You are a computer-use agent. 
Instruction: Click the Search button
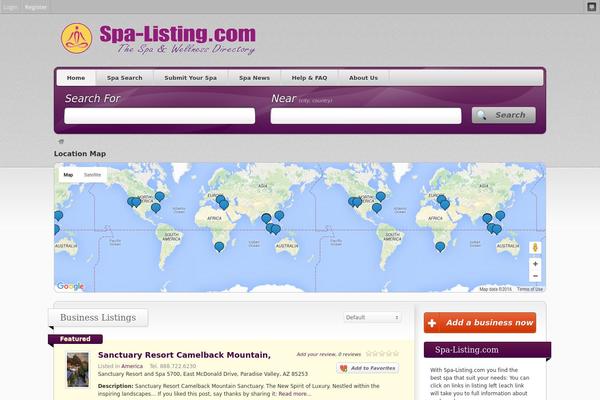pyautogui.click(x=504, y=115)
